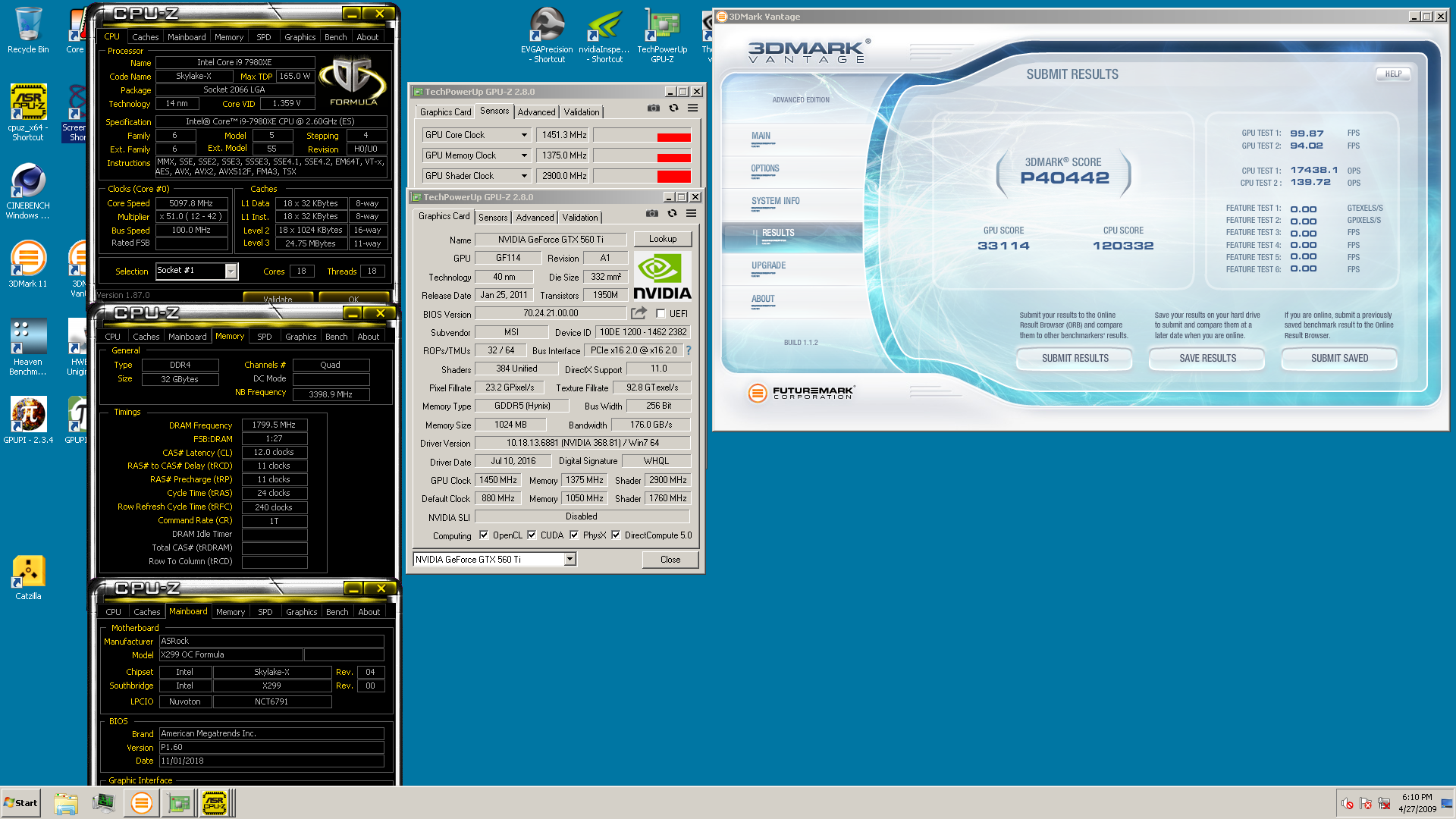This screenshot has height=819, width=1456.
Task: Click GPU Core Clock red sensor graph
Action: pos(642,135)
